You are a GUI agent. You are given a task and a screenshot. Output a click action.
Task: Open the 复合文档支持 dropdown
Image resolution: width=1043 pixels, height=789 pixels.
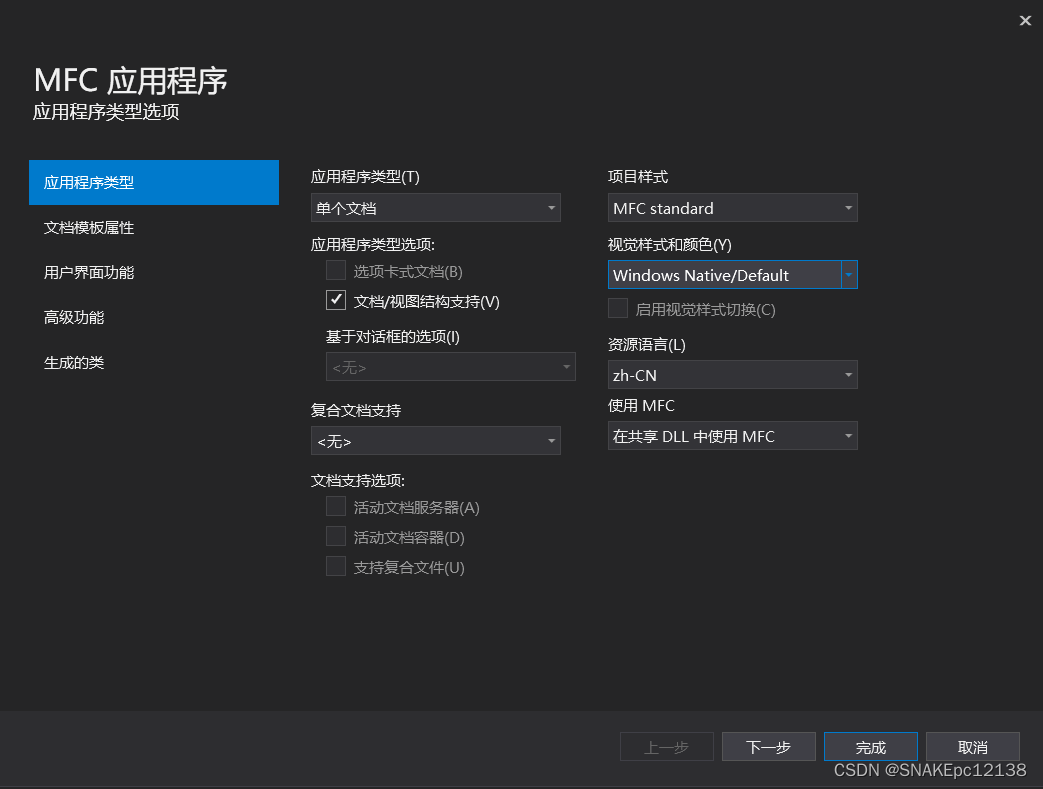[x=435, y=440]
